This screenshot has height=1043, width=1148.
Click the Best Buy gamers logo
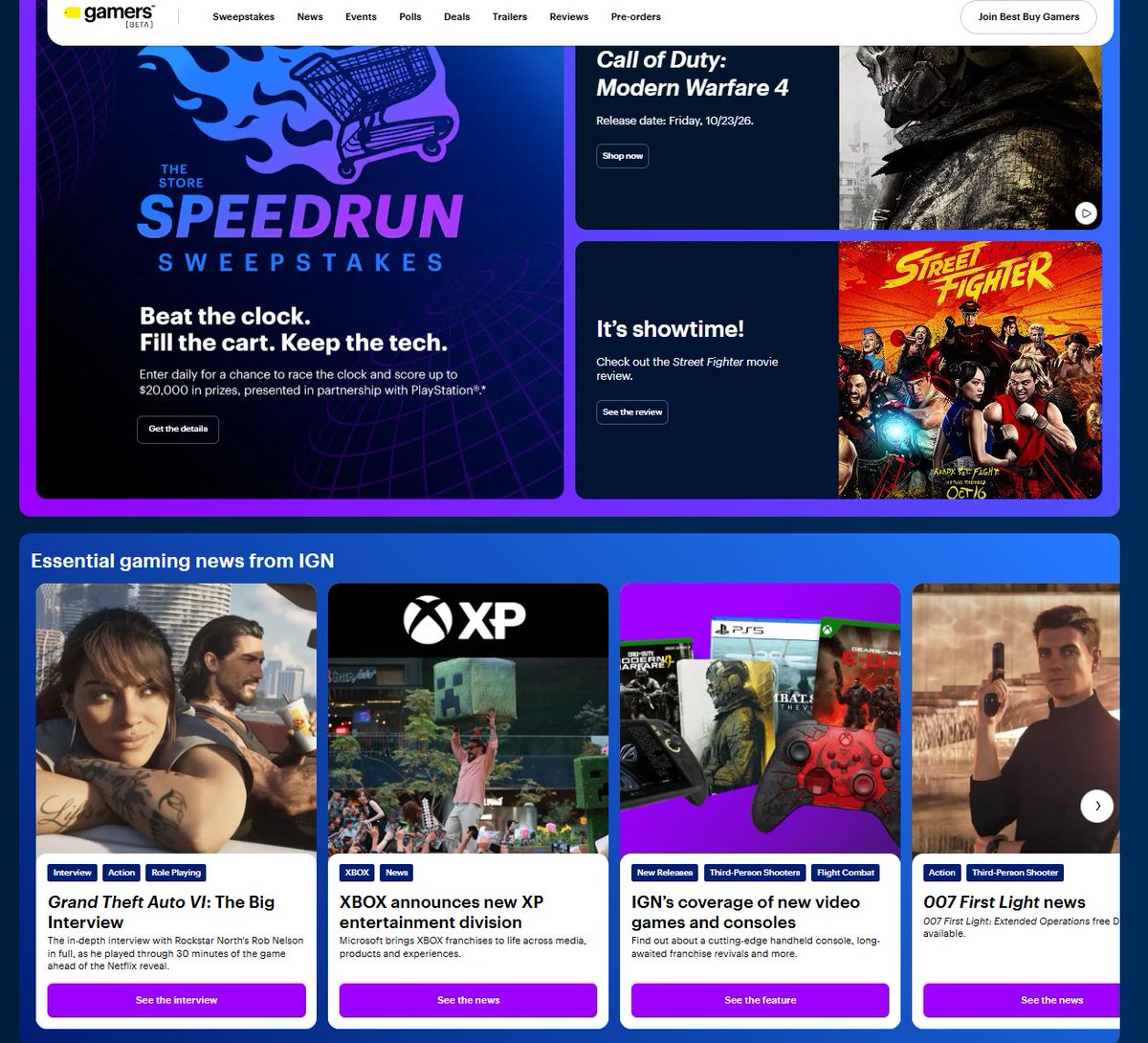(109, 15)
